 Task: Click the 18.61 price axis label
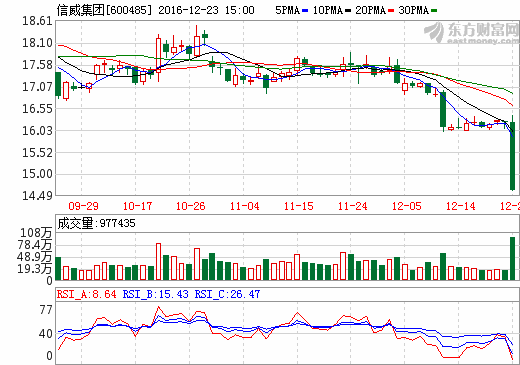click(37, 21)
